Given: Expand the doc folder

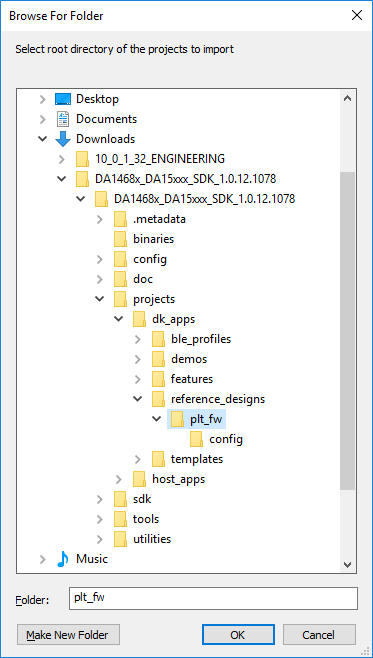Looking at the screenshot, I should coord(99,279).
